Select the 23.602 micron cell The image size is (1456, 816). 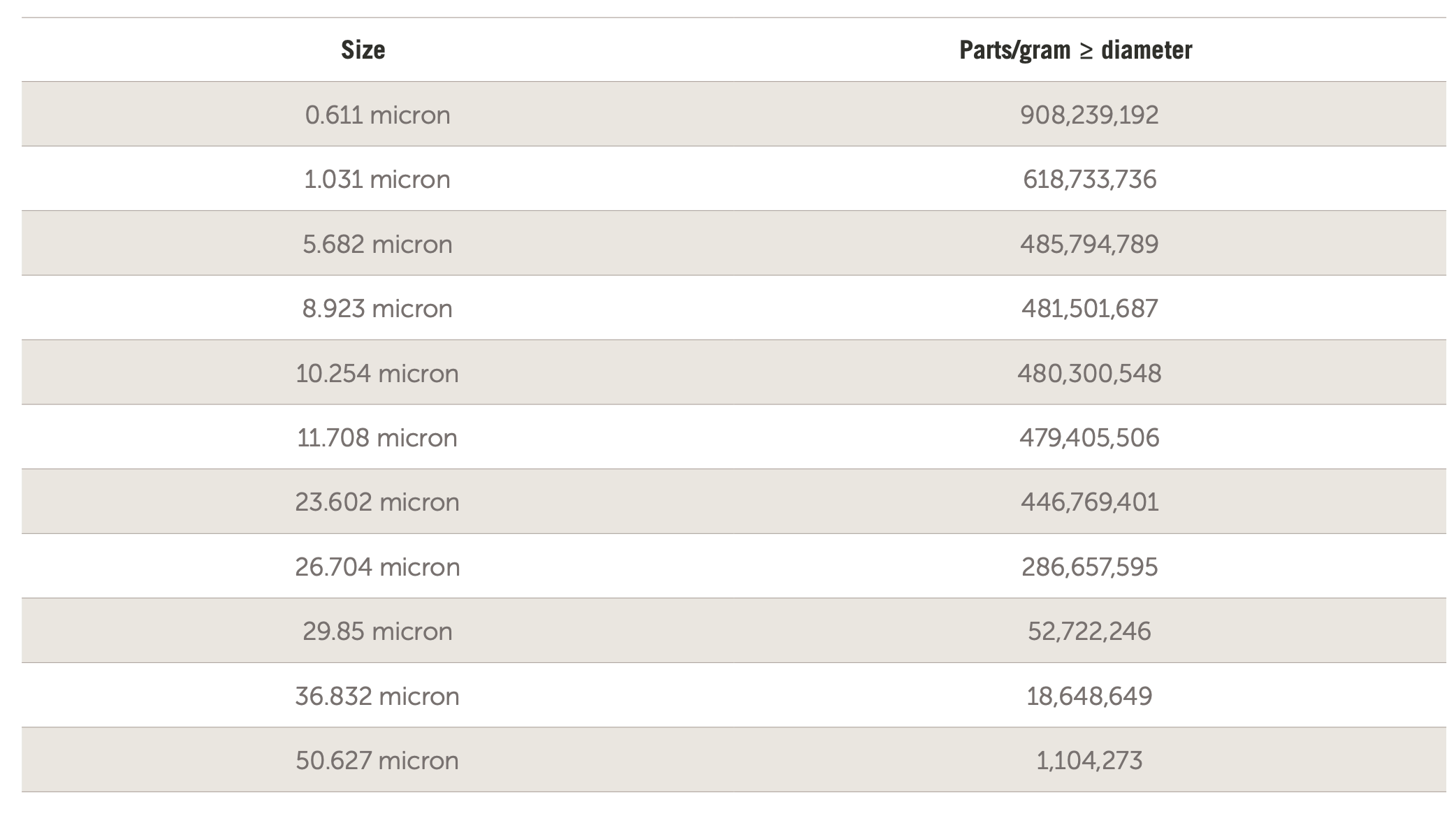coord(377,502)
